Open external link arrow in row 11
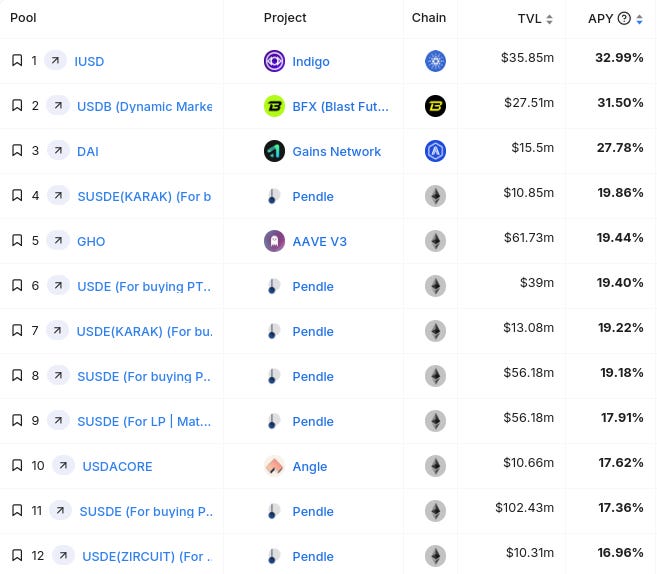Image resolution: width=657 pixels, height=574 pixels. tap(60, 510)
